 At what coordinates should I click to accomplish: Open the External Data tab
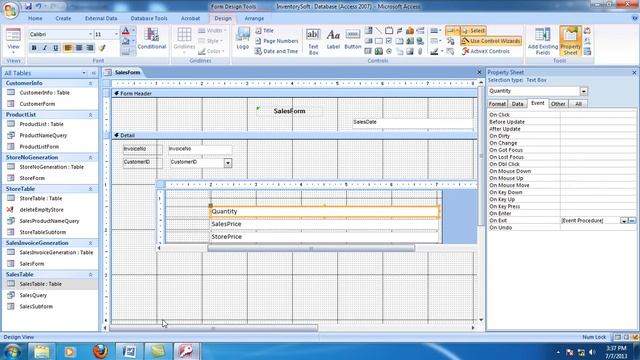101,18
